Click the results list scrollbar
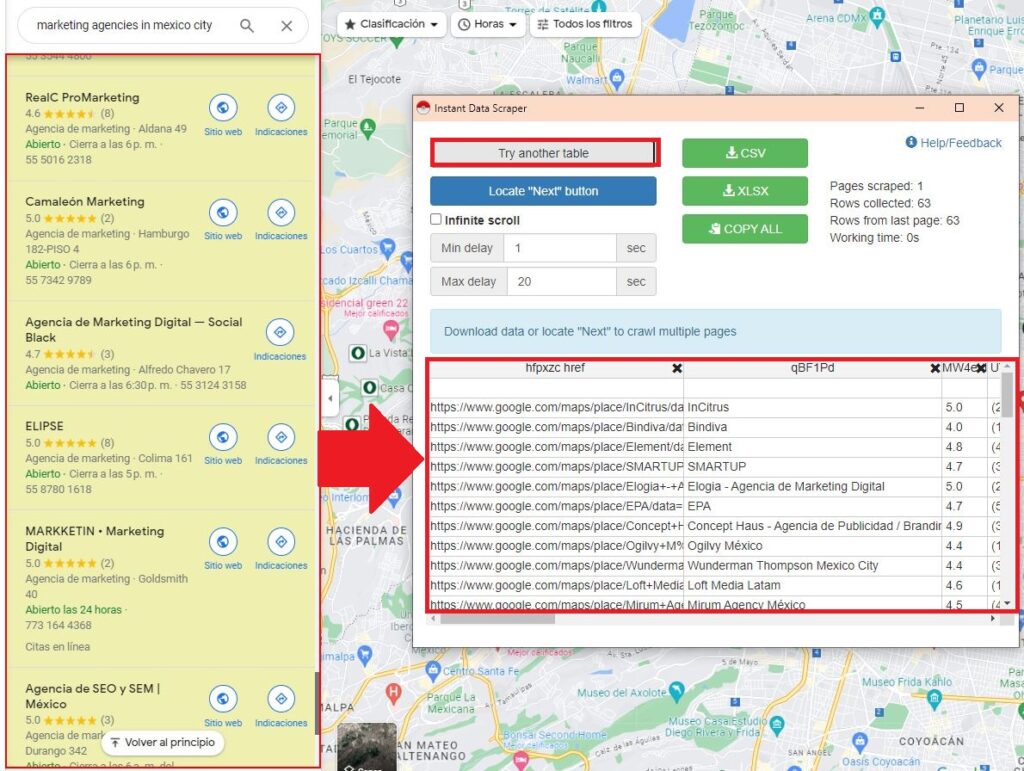Screen dimensions: 1024x771 (x=317, y=702)
